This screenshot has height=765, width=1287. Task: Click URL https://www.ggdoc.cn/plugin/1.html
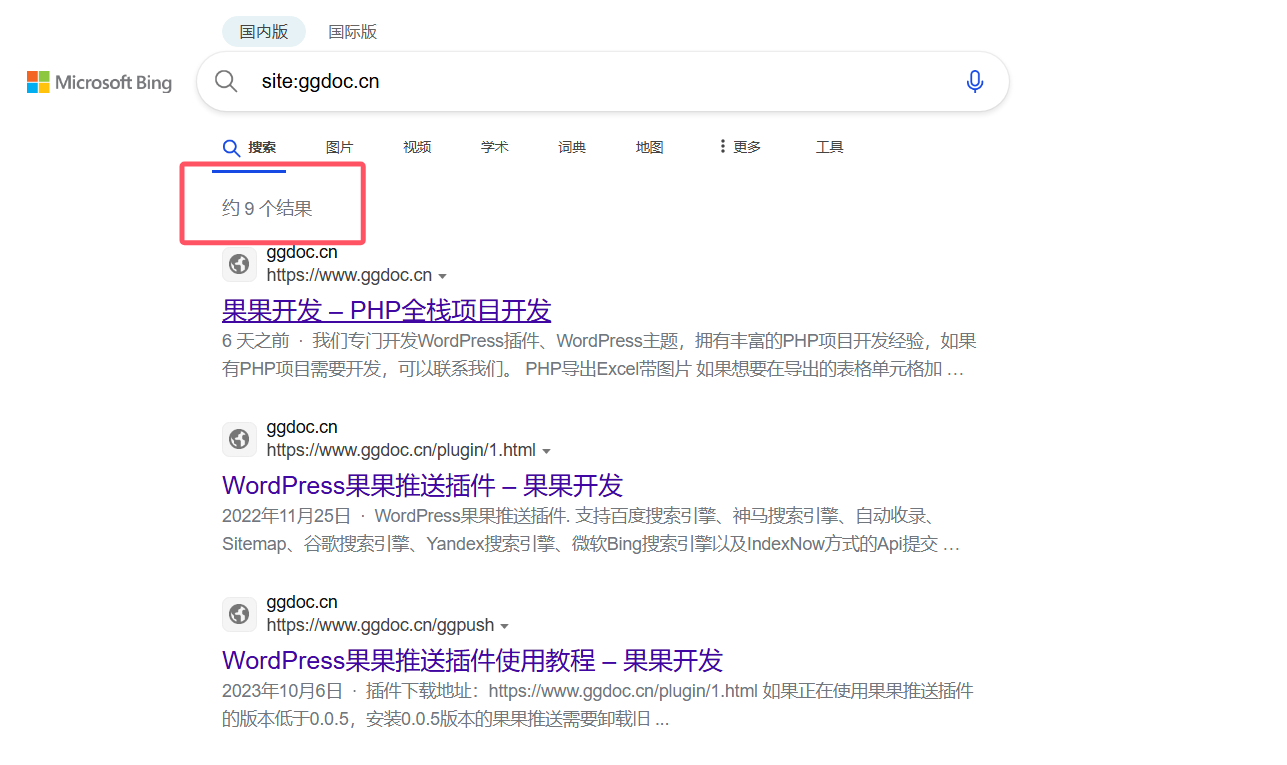401,451
